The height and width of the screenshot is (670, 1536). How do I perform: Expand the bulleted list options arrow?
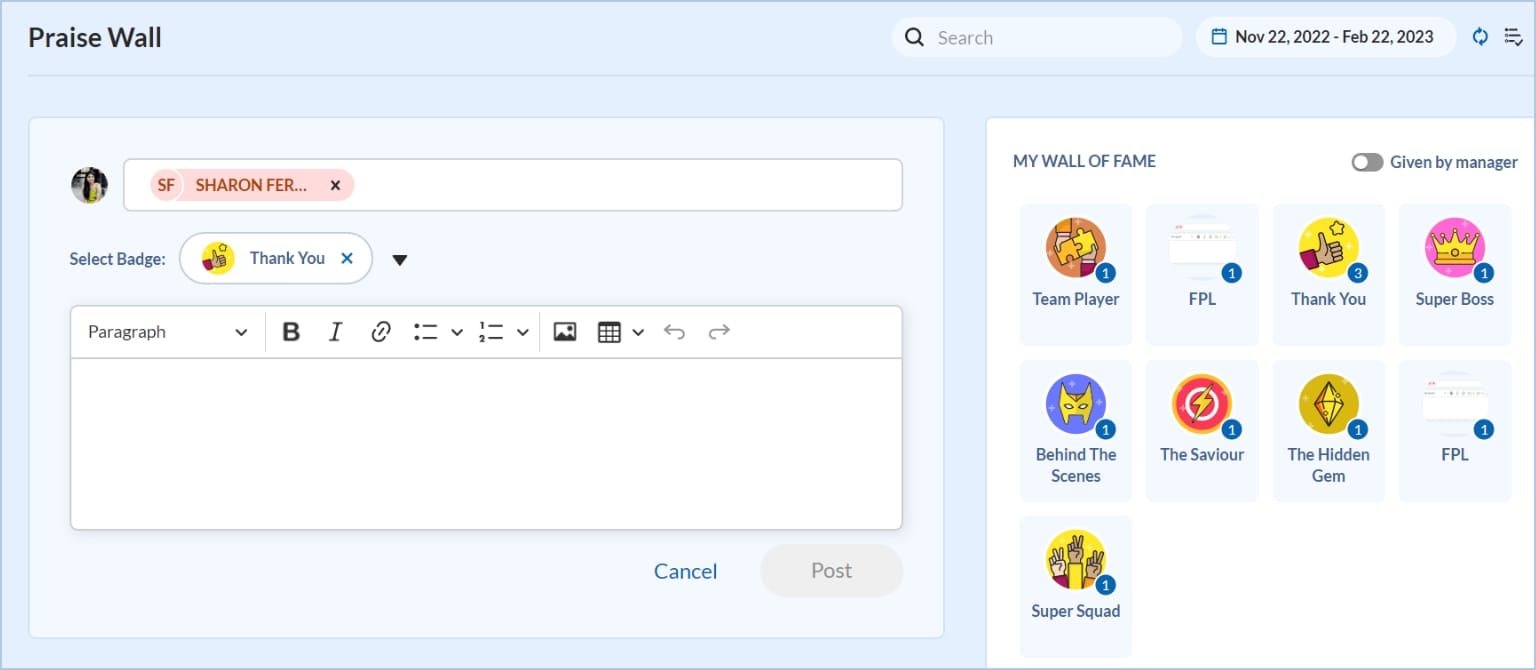click(457, 332)
